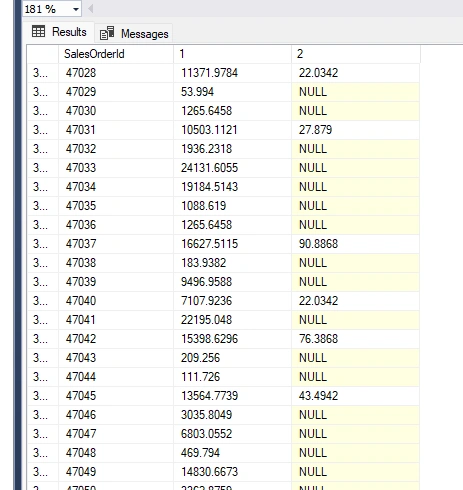
Task: Select the SalesOrderId 47045 cell
Action: pos(116,396)
